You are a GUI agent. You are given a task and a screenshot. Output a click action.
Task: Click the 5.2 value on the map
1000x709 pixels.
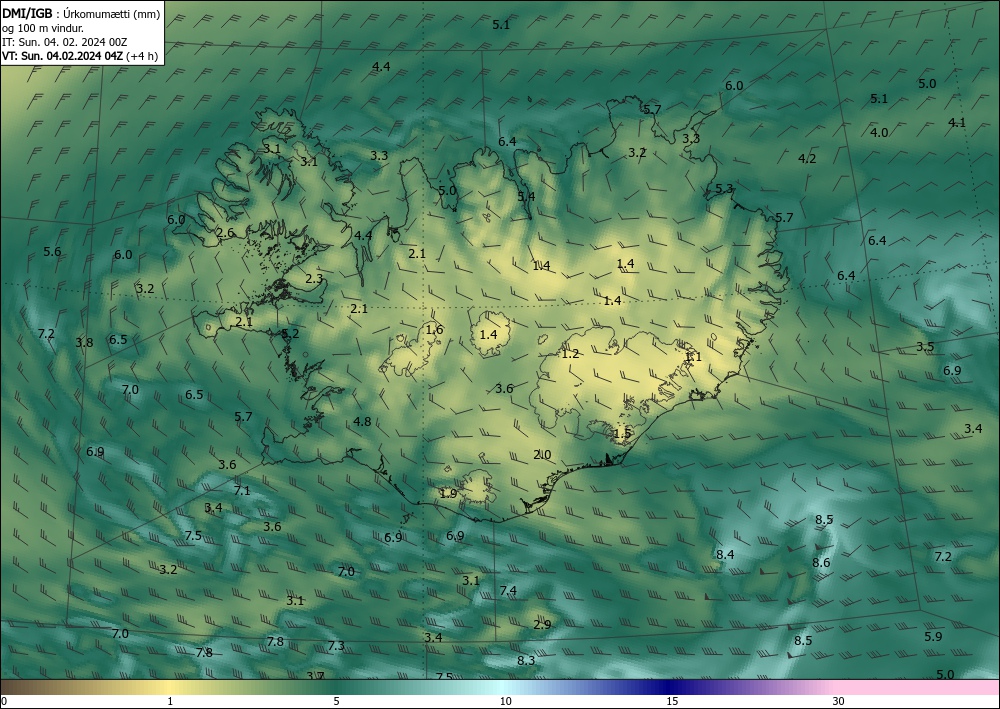click(x=290, y=333)
